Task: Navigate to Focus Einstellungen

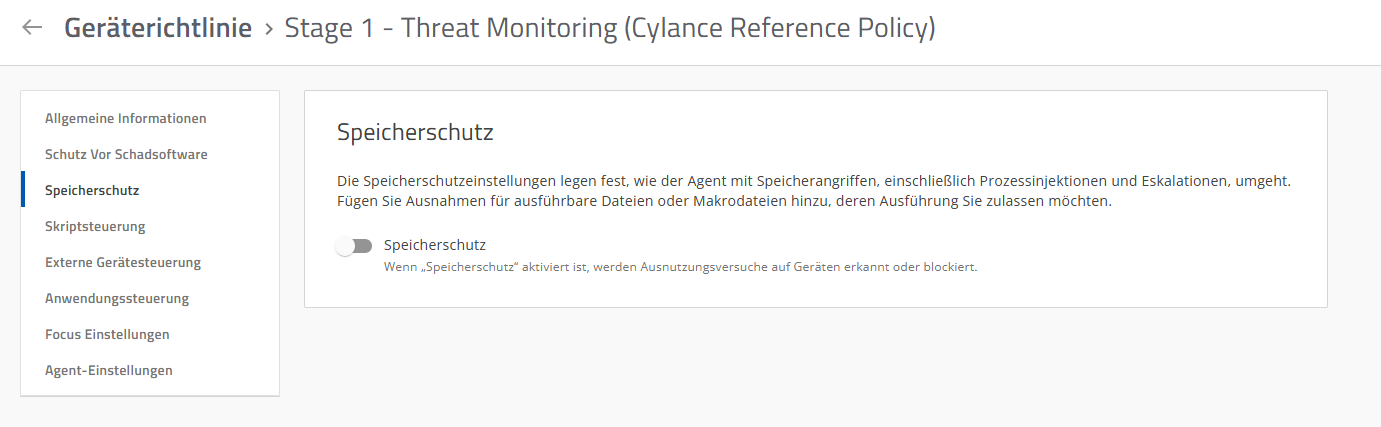Action: 107,334
